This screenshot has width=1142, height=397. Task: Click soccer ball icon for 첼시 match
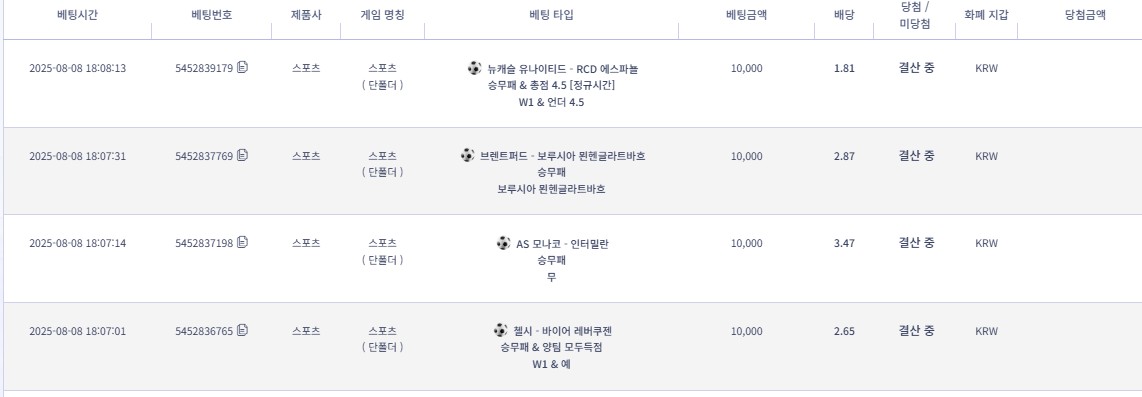(x=500, y=330)
